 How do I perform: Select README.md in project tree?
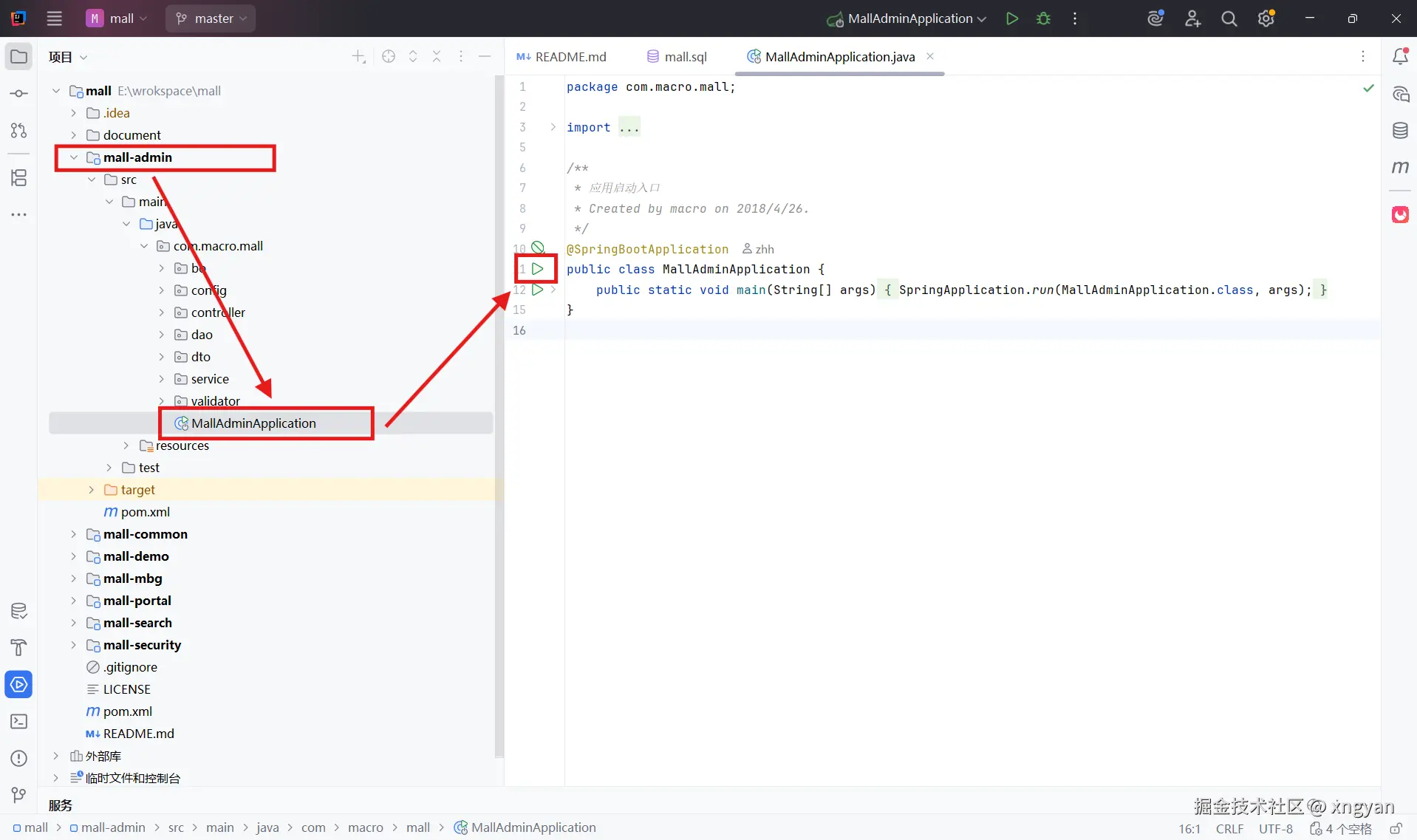pyautogui.click(x=130, y=734)
